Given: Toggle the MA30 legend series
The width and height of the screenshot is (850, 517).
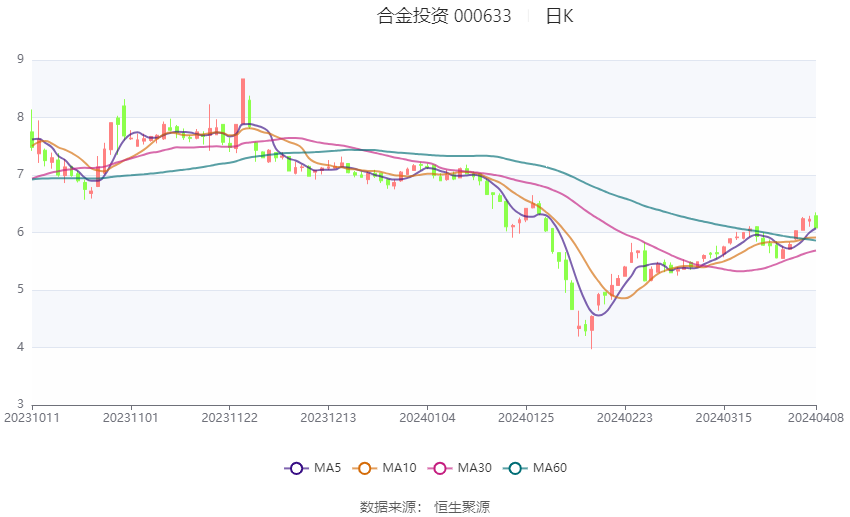Looking at the screenshot, I should pyautogui.click(x=460, y=468).
